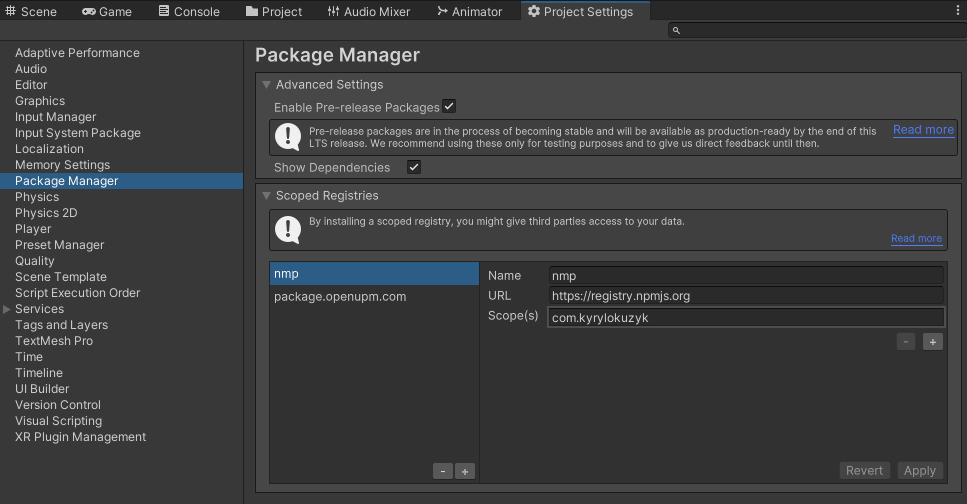Click the warning icon in the scoped registry notice
This screenshot has height=504, width=967.
click(x=288, y=229)
